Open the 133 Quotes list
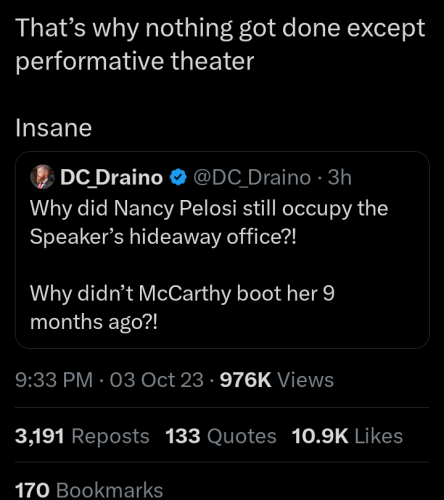 tap(221, 436)
